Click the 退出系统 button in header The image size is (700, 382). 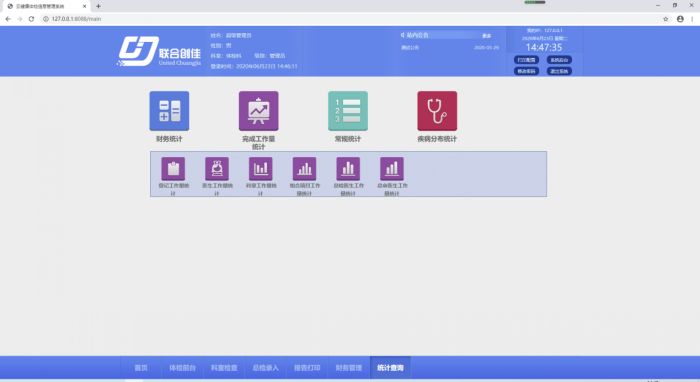click(559, 71)
